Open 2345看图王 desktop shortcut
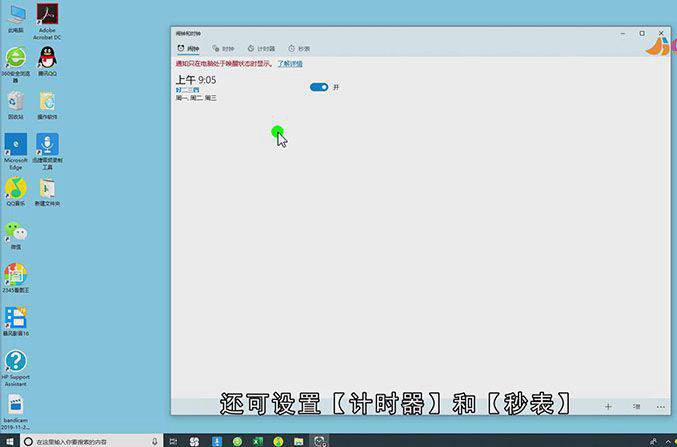677x447 pixels. [x=16, y=278]
